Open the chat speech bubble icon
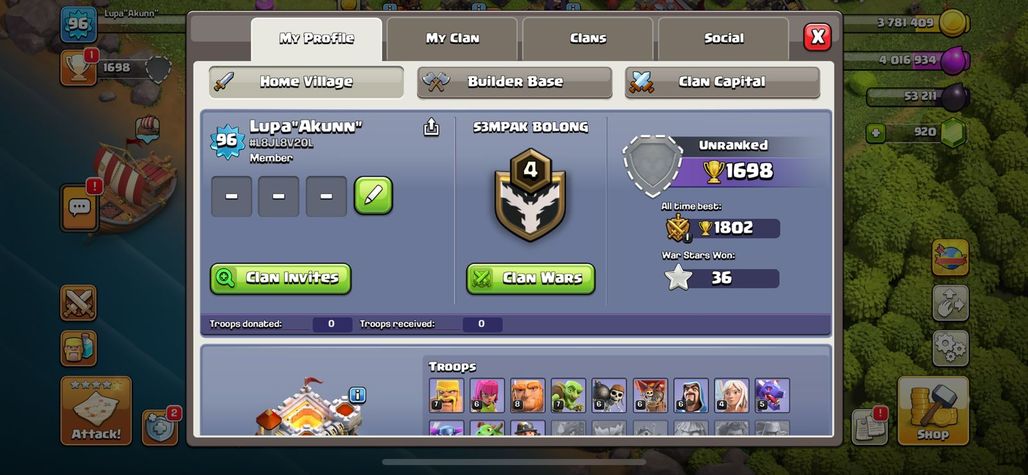Image resolution: width=1028 pixels, height=475 pixels. pyautogui.click(x=79, y=208)
